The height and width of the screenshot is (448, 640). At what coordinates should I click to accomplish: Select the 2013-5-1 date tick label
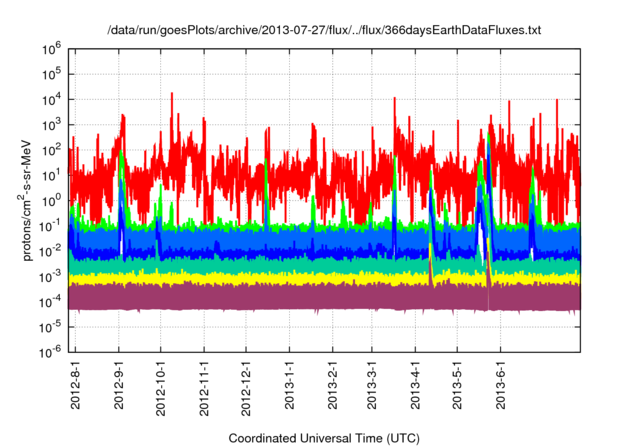coord(457,387)
